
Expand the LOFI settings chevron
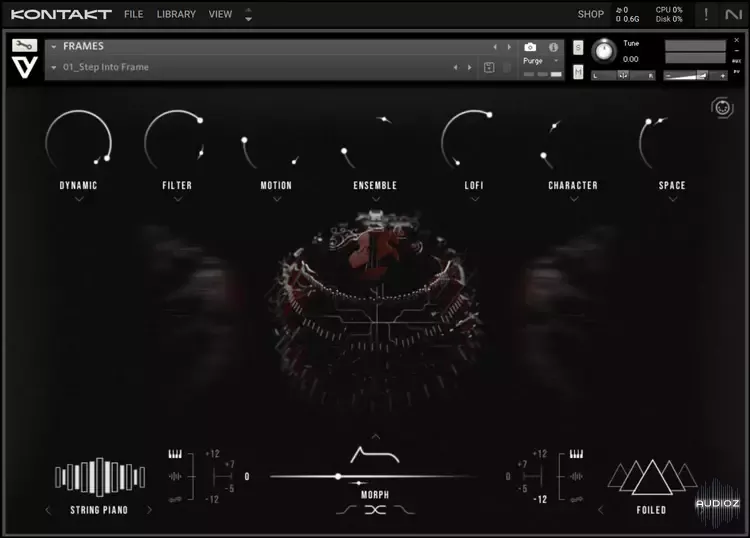click(474, 199)
